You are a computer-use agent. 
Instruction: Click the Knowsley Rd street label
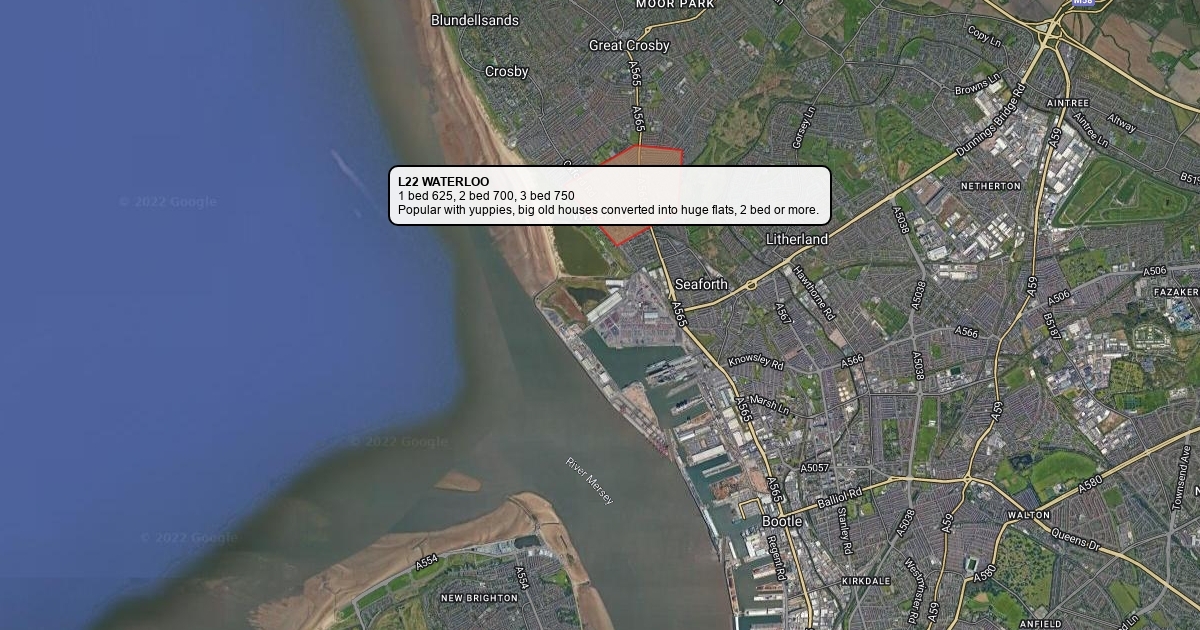[x=756, y=362]
